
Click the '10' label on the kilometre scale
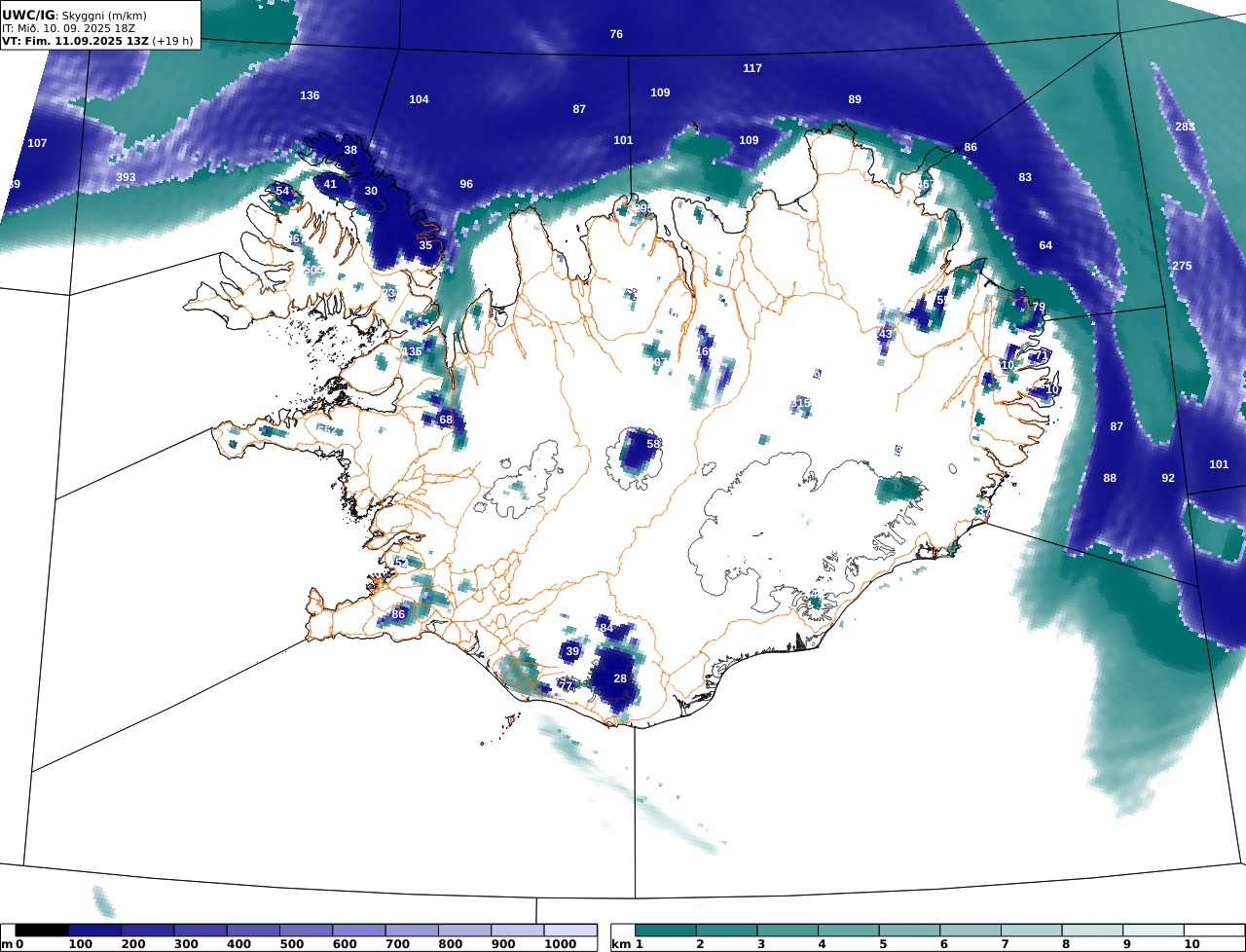(x=1191, y=944)
